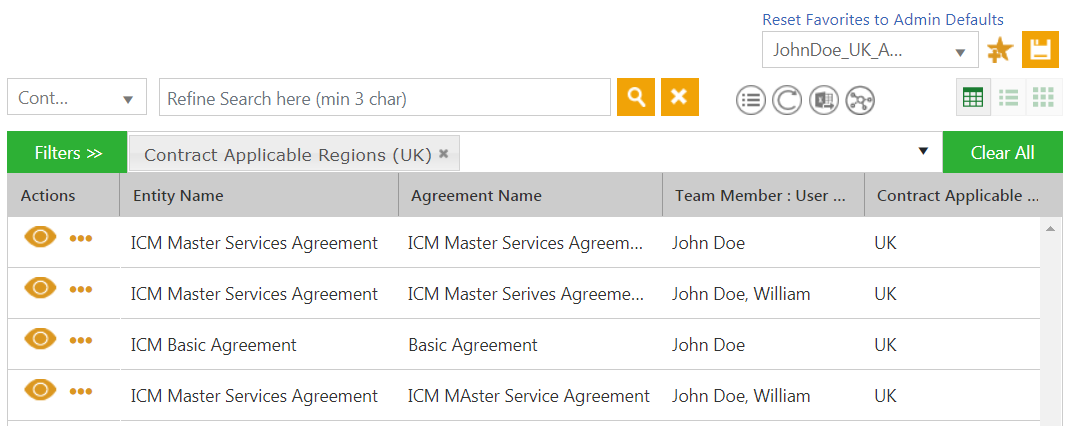Click the Agreement Name column header
This screenshot has width=1065, height=426.
tap(476, 196)
